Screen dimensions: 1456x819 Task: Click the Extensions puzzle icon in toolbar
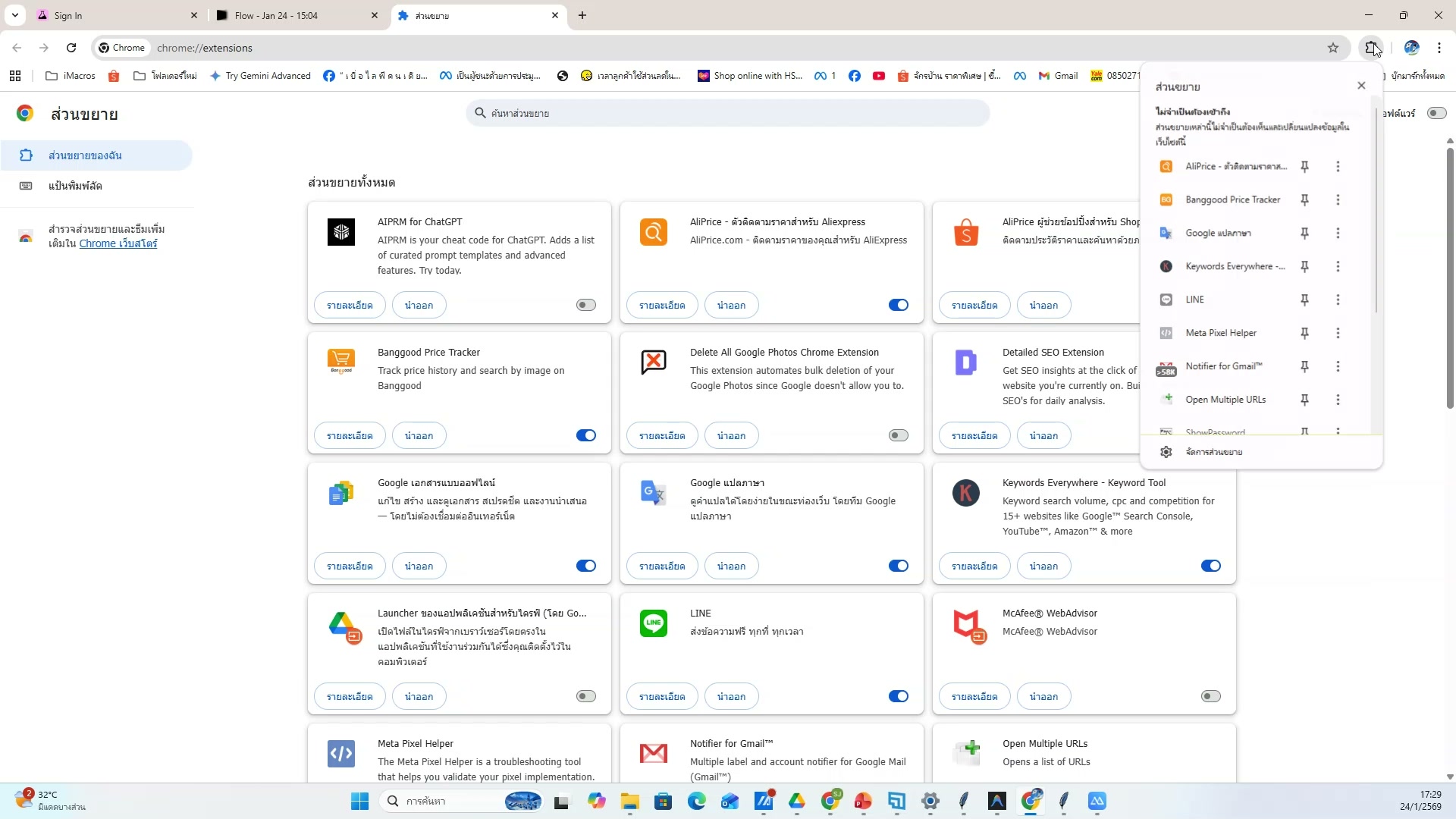pos(1371,48)
